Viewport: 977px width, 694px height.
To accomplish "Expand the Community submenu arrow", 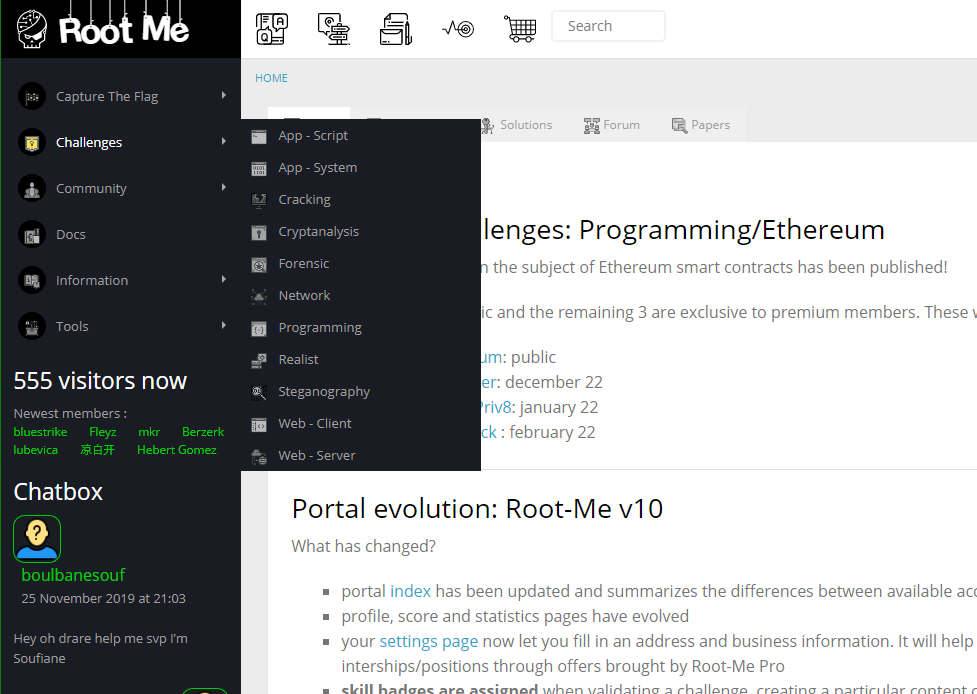I will 224,188.
